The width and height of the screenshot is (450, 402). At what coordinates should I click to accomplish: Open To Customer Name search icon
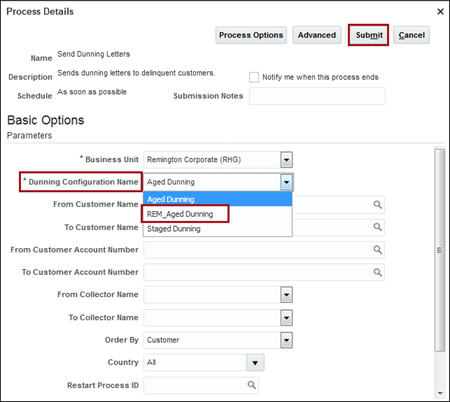(377, 227)
